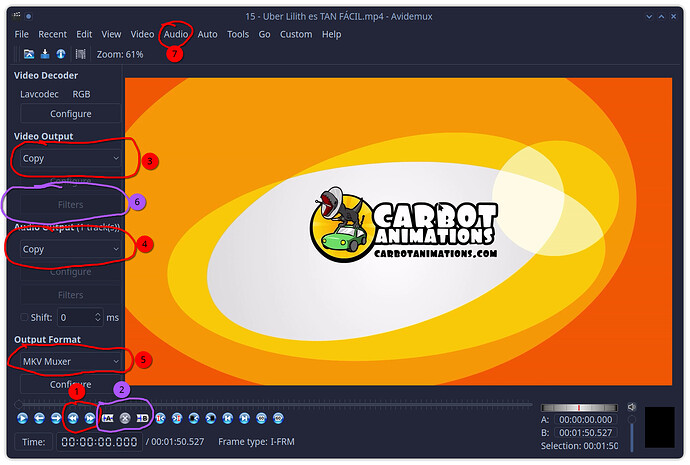Image resolution: width=690 pixels, height=465 pixels.
Task: Go to next cut point icon
Action: (177, 418)
